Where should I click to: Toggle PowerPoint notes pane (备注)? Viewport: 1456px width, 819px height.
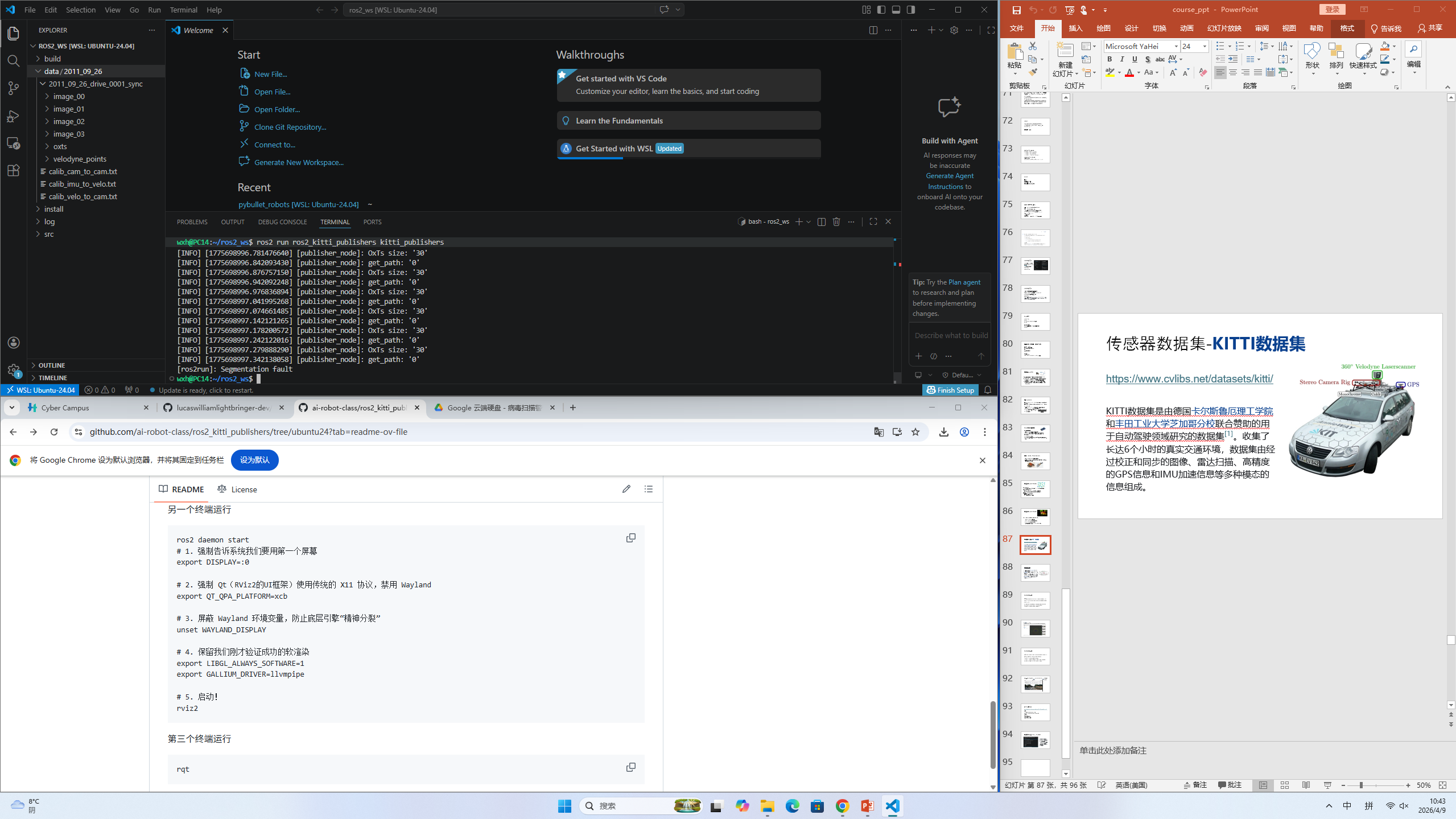click(1195, 785)
